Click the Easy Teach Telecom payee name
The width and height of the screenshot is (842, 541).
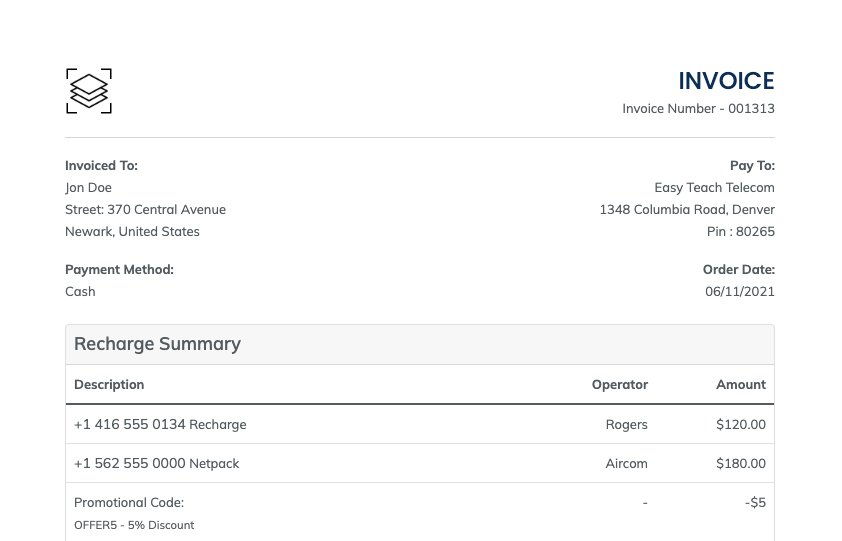pyautogui.click(x=714, y=188)
